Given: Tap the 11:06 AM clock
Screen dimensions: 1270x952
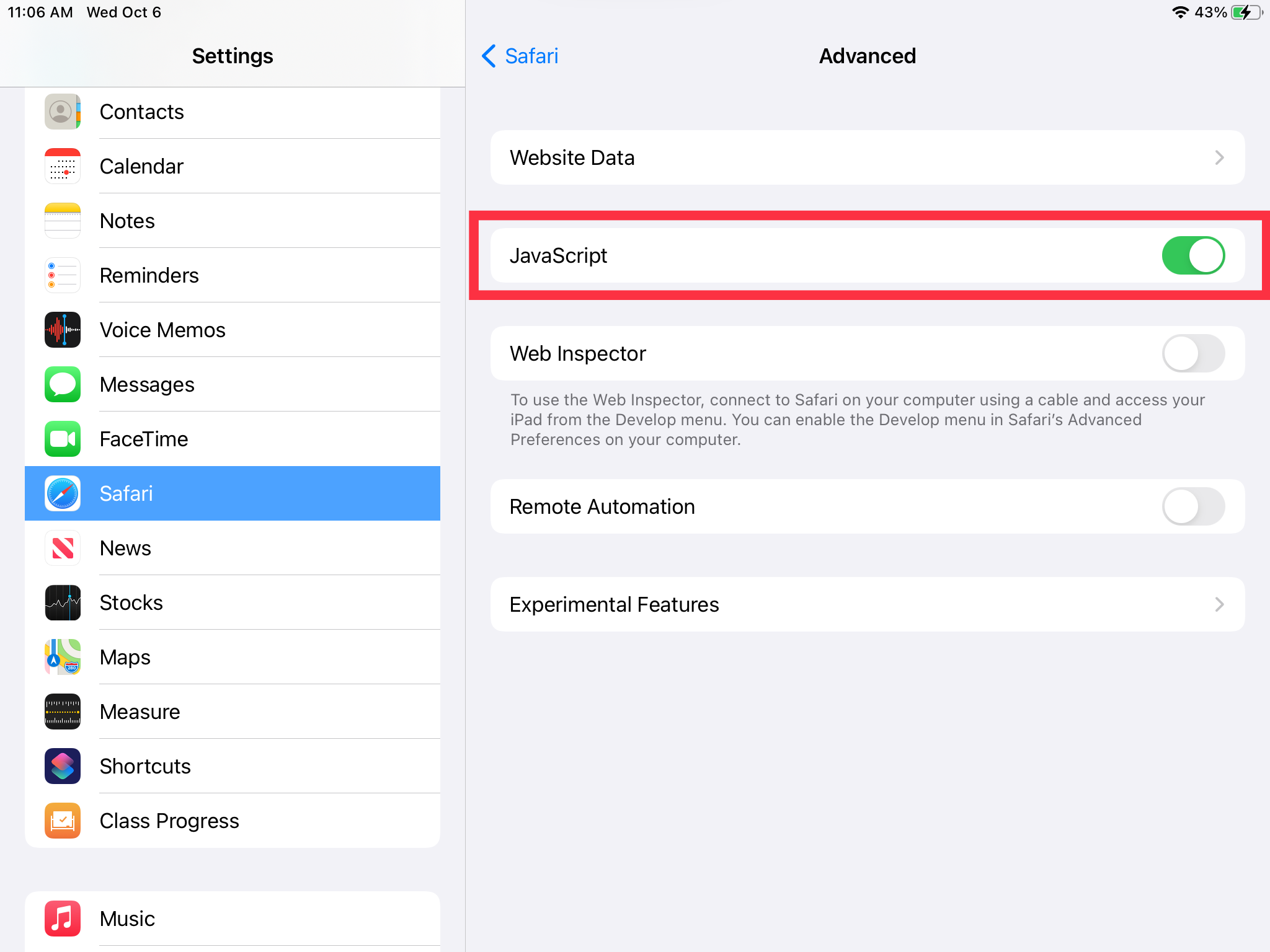Looking at the screenshot, I should pyautogui.click(x=40, y=12).
